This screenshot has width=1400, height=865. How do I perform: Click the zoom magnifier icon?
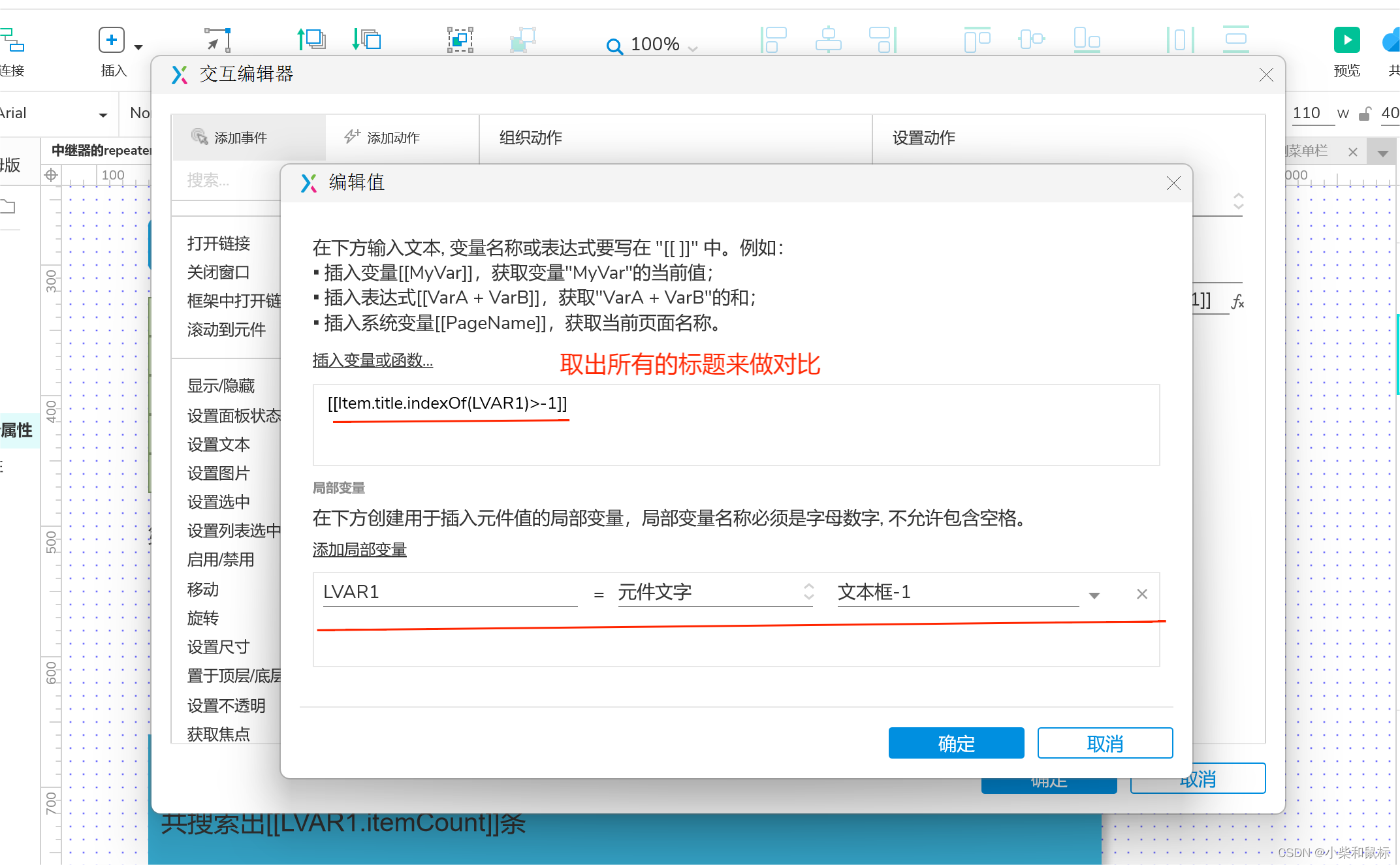(614, 46)
